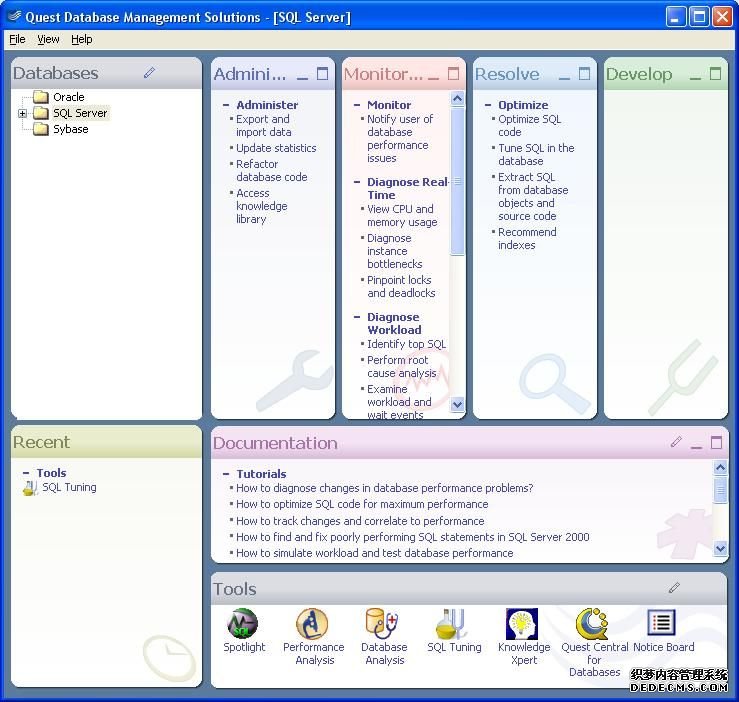Maximize the Develop panel
739x702 pixels.
click(715, 74)
